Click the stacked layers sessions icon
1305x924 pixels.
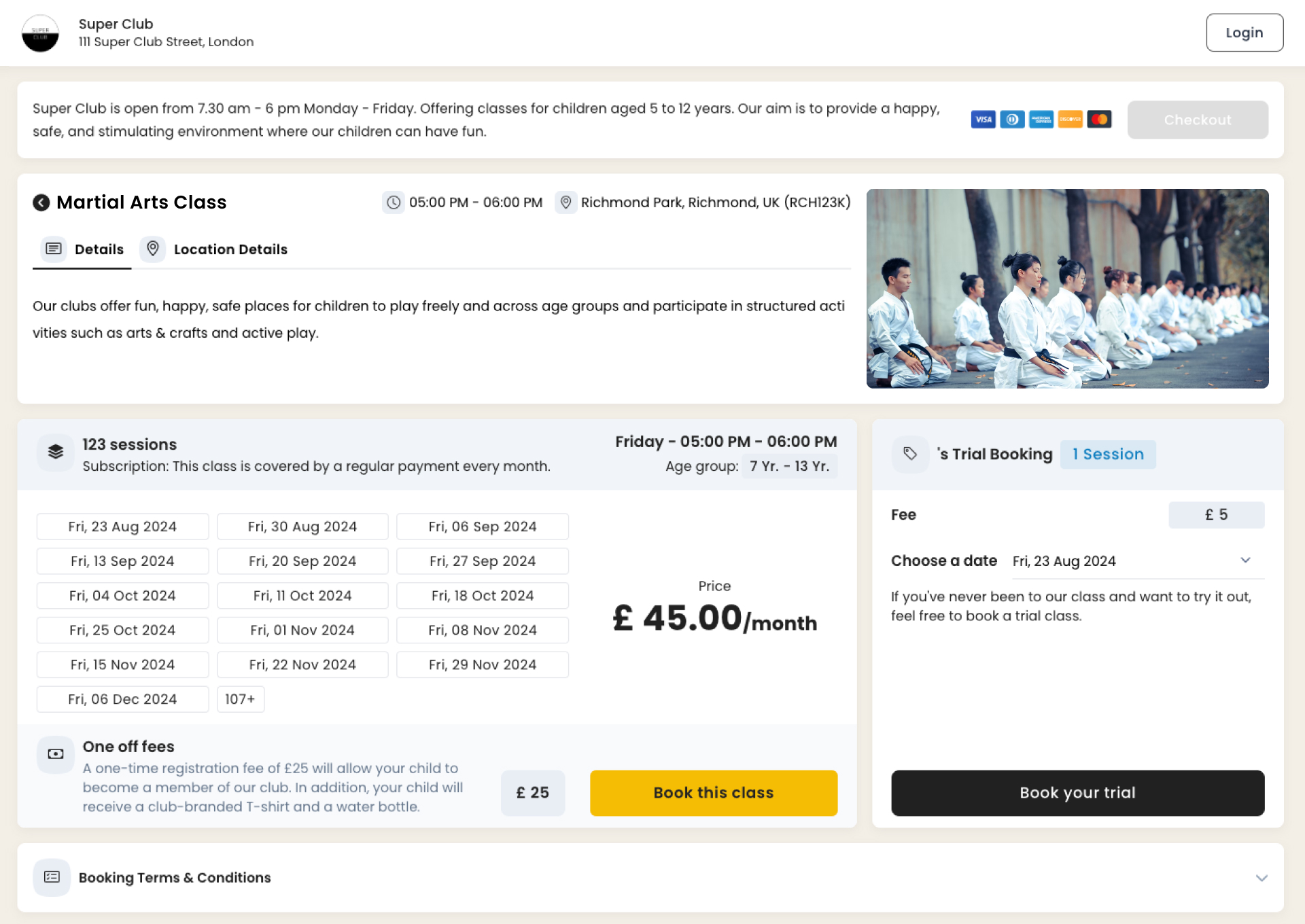point(56,452)
